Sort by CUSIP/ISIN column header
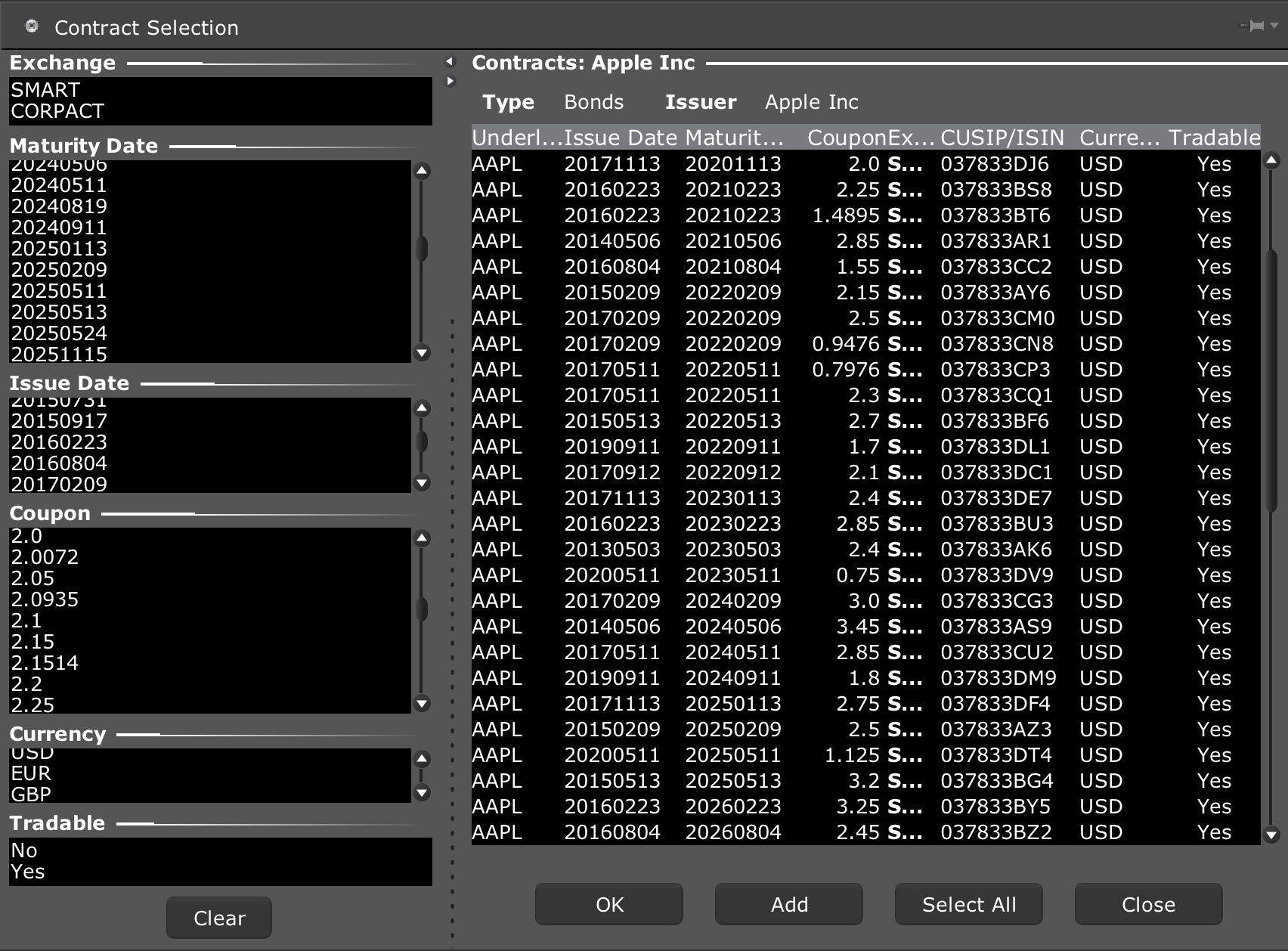The width and height of the screenshot is (1288, 951). click(x=1002, y=138)
